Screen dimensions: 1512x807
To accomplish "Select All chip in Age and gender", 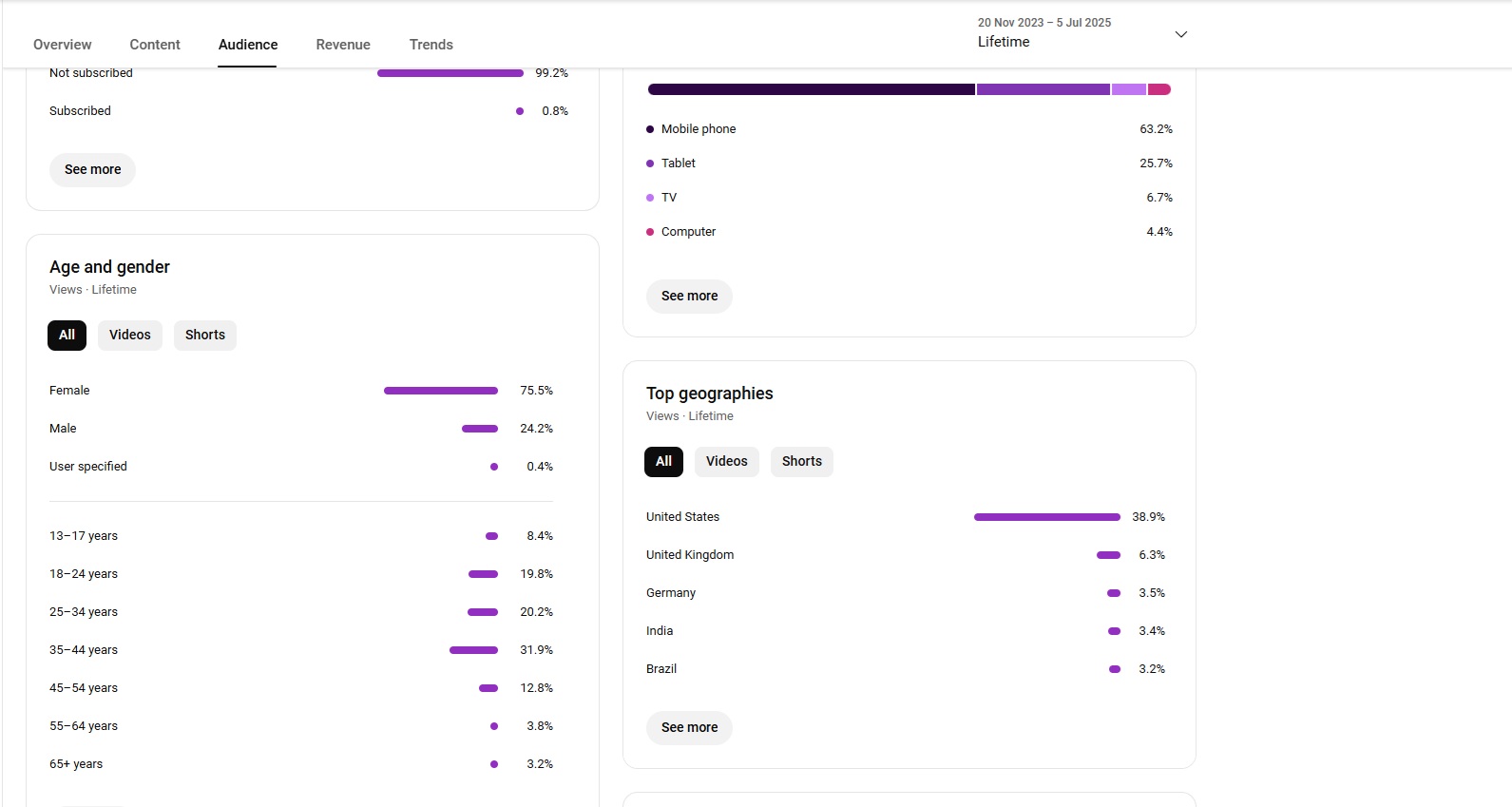I will 67,335.
